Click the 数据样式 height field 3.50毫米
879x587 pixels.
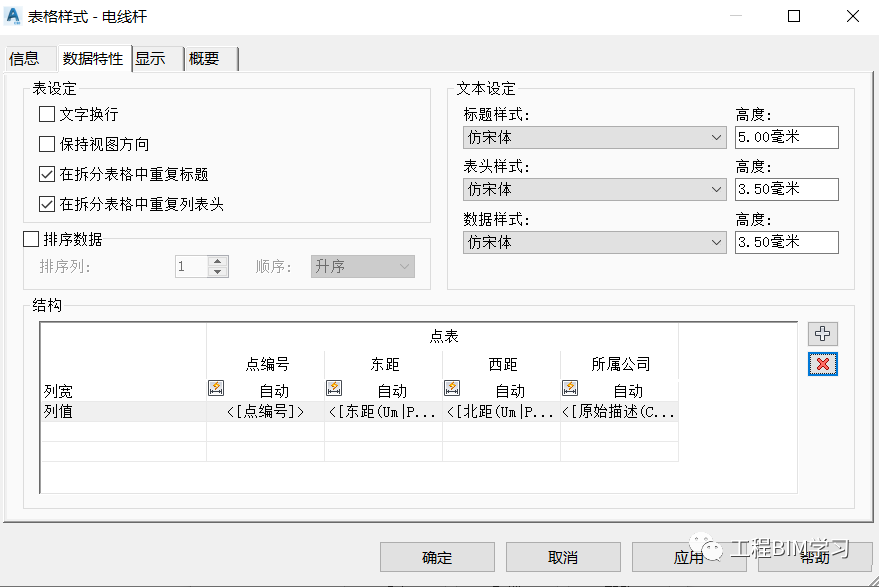[x=787, y=242]
